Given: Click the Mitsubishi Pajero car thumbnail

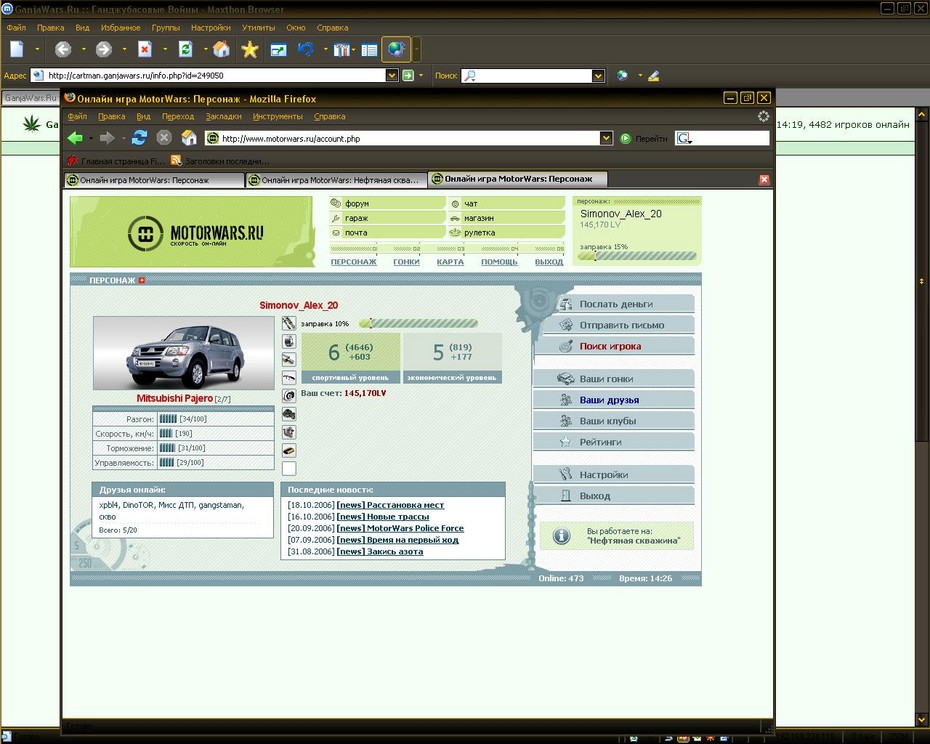Looking at the screenshot, I should [184, 353].
